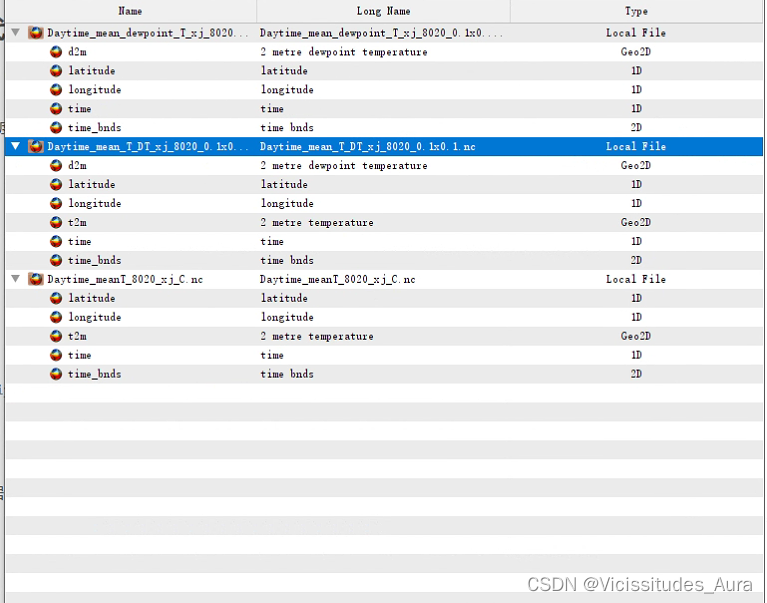Click latitude icon under dewpoint file
Image resolution: width=767 pixels, height=603 pixels.
pos(56,70)
